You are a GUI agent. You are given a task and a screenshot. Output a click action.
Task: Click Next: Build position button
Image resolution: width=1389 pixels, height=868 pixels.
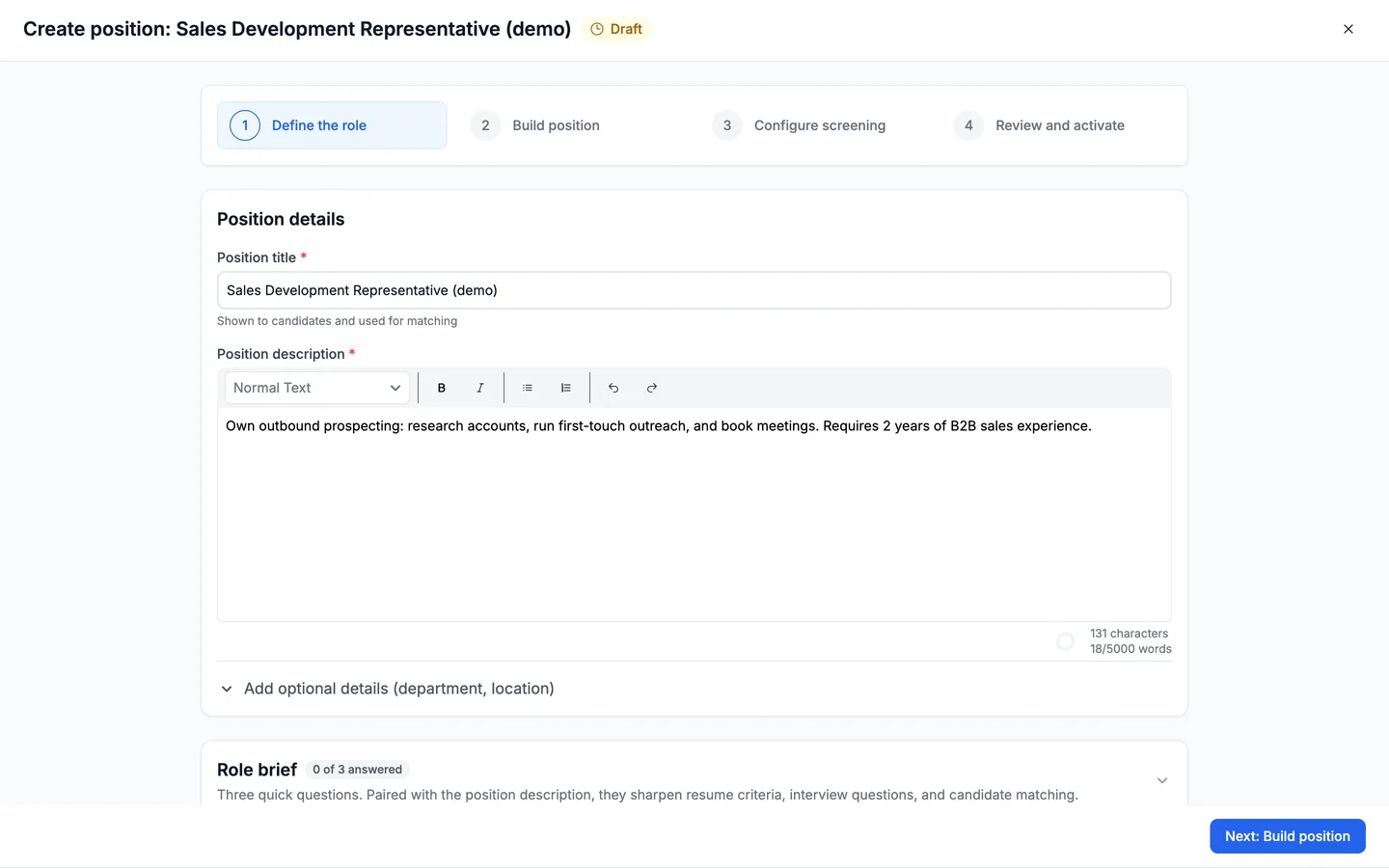coord(1288,836)
